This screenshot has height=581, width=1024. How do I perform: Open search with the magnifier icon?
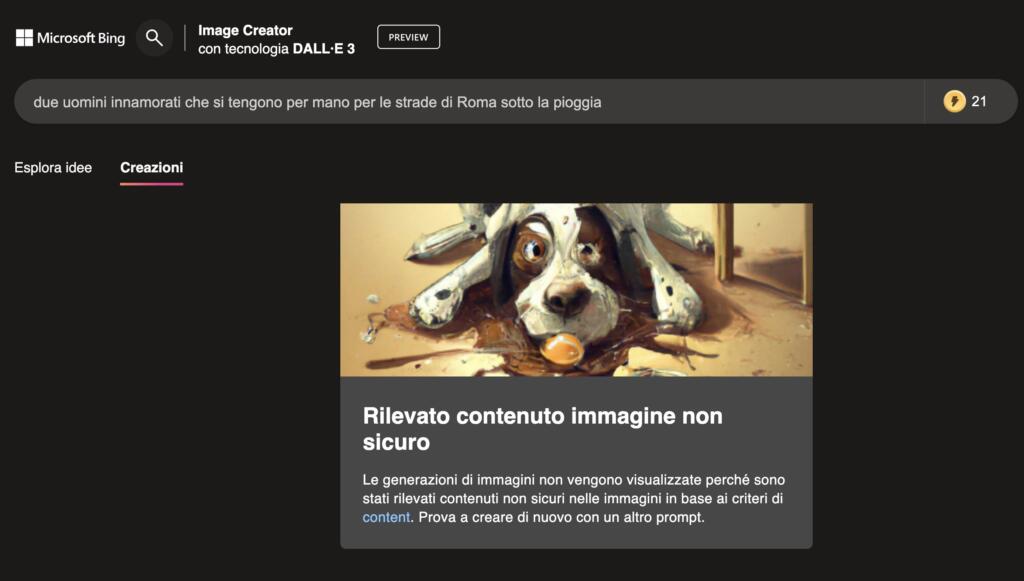coord(154,38)
